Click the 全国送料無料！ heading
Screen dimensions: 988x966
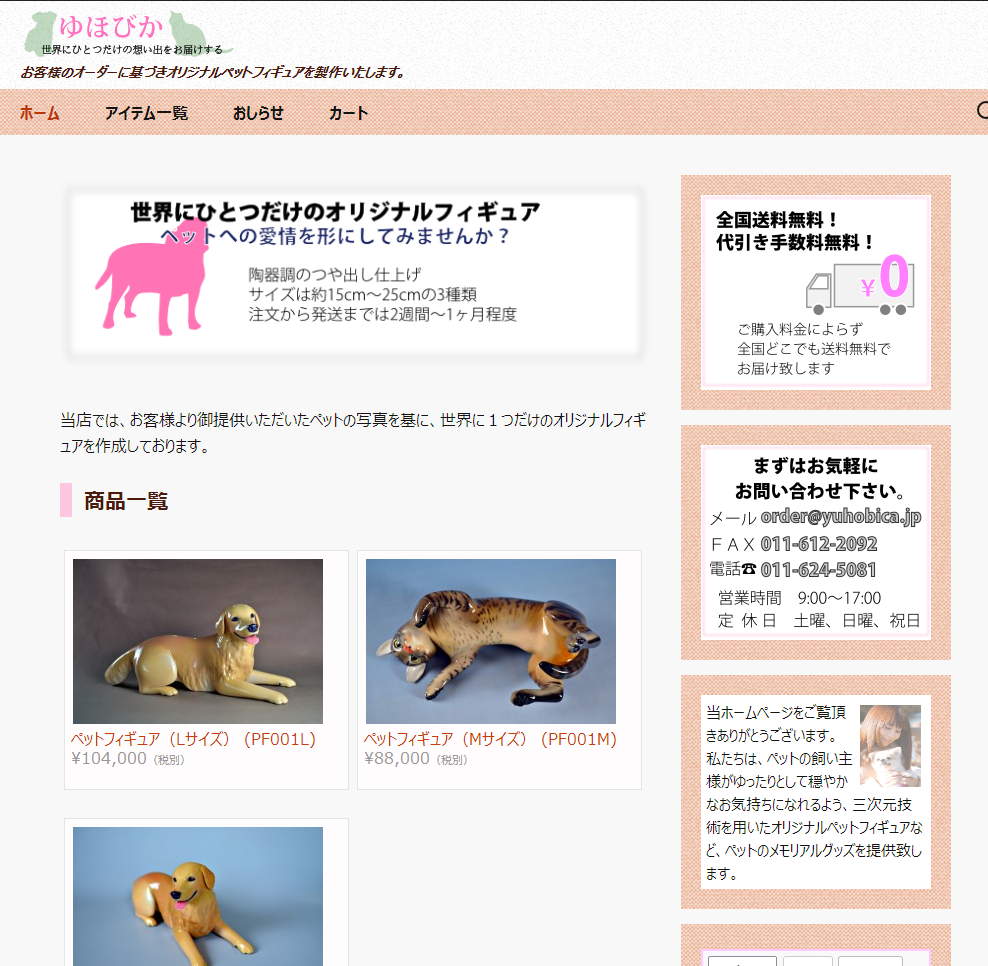coord(777,220)
